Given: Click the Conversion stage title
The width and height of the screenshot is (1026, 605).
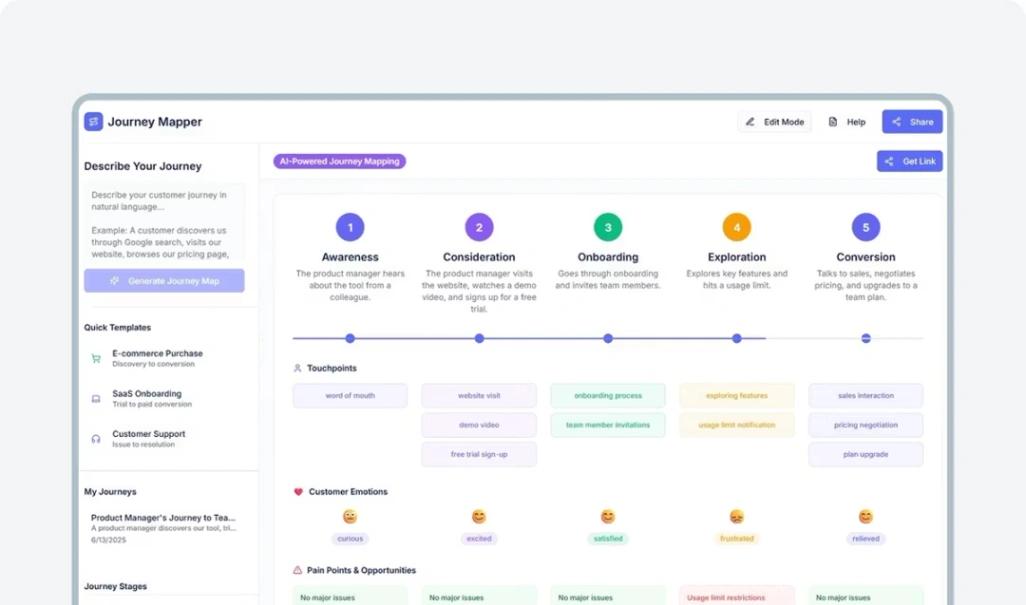Looking at the screenshot, I should pos(866,257).
